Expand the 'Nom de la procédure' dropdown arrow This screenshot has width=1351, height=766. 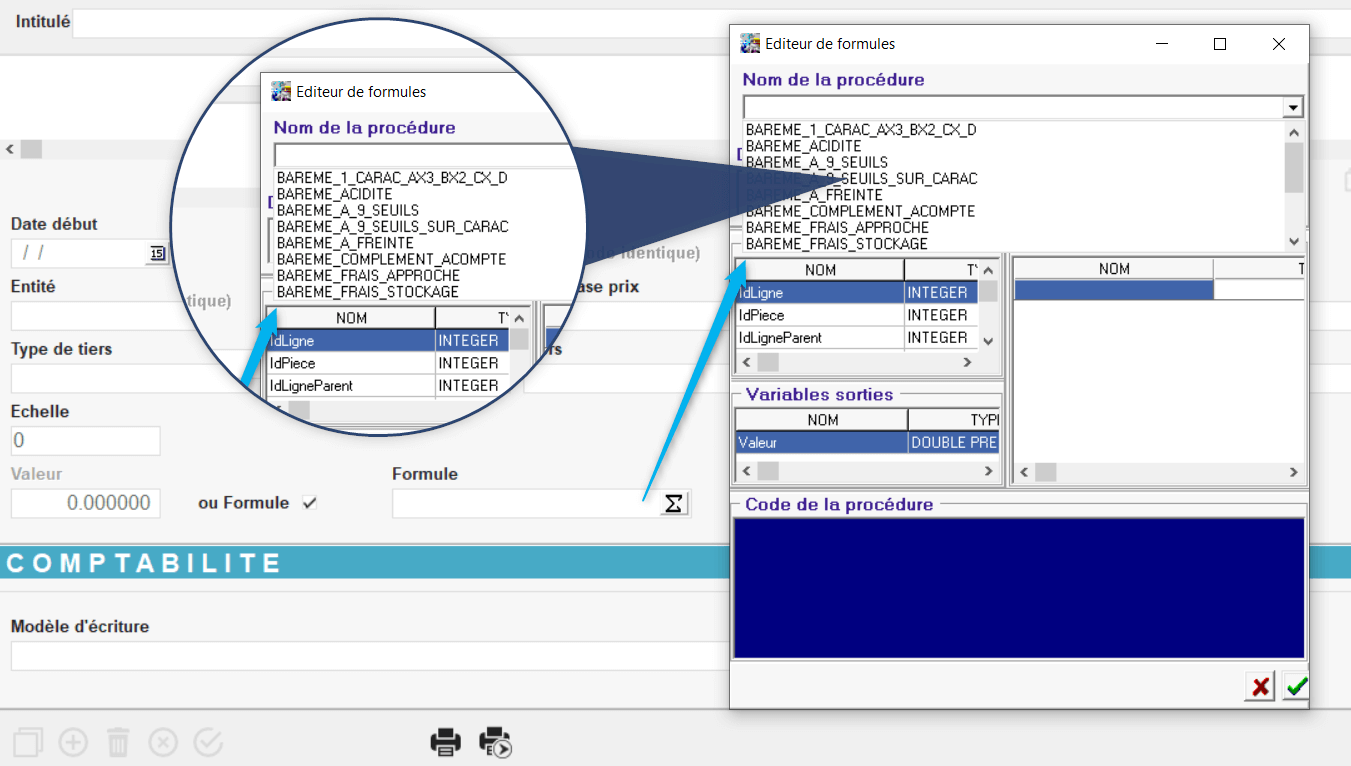tap(1293, 108)
